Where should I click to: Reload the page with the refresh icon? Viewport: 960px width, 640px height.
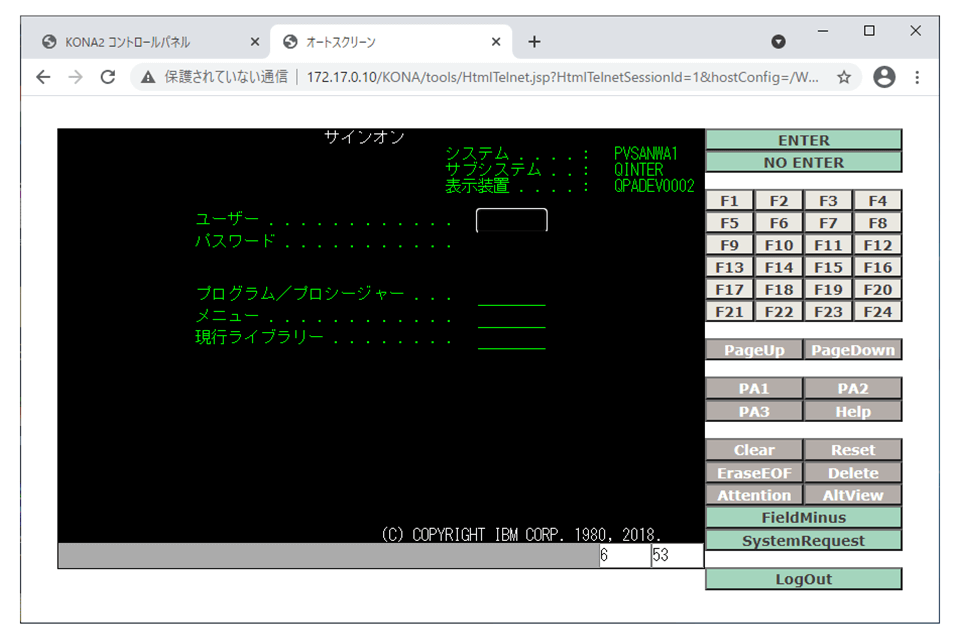(x=108, y=77)
